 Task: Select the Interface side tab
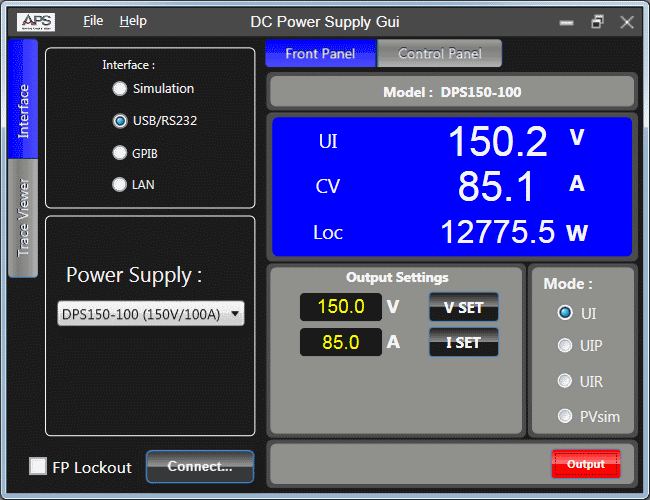coord(24,110)
